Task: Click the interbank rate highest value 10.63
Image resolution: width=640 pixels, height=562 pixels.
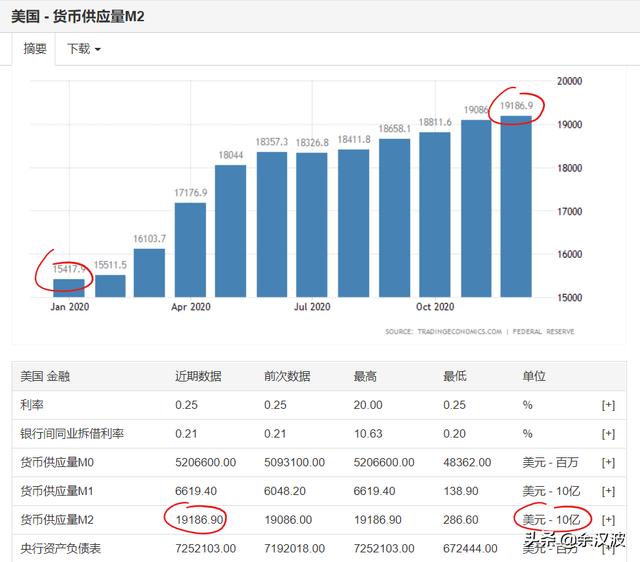Action: pos(368,433)
